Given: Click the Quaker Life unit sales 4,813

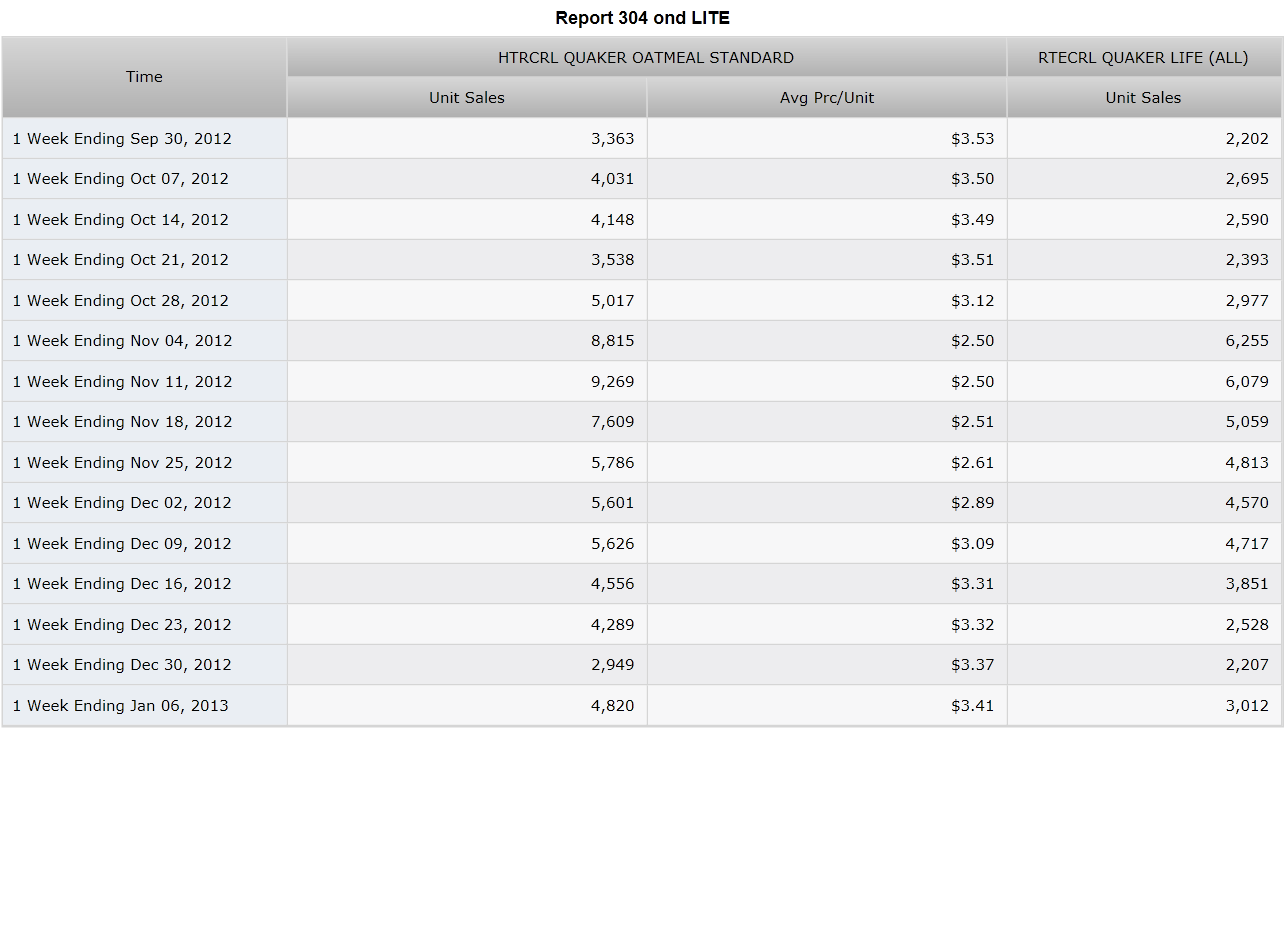Looking at the screenshot, I should tap(1247, 463).
